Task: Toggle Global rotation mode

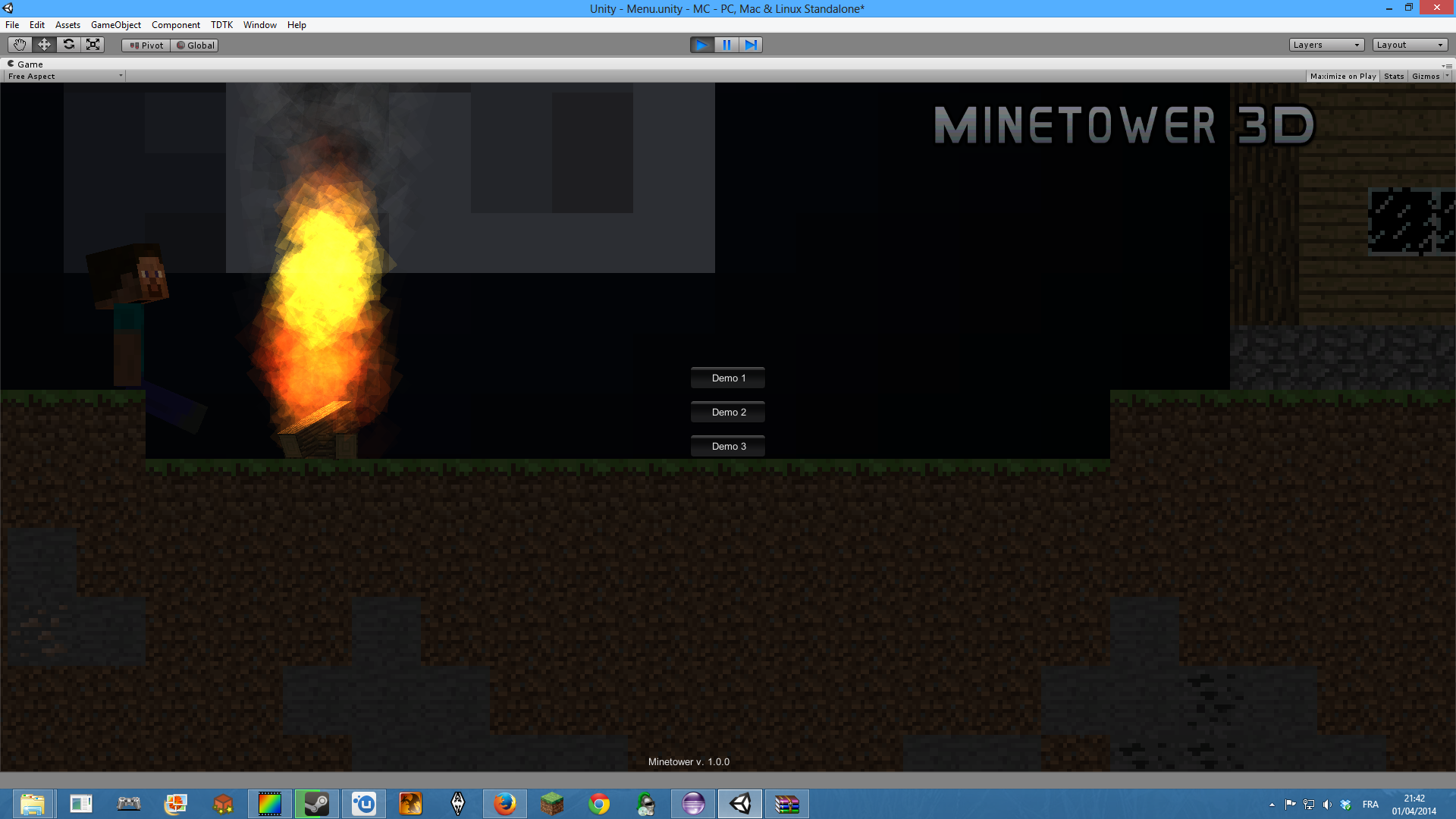Action: point(195,45)
